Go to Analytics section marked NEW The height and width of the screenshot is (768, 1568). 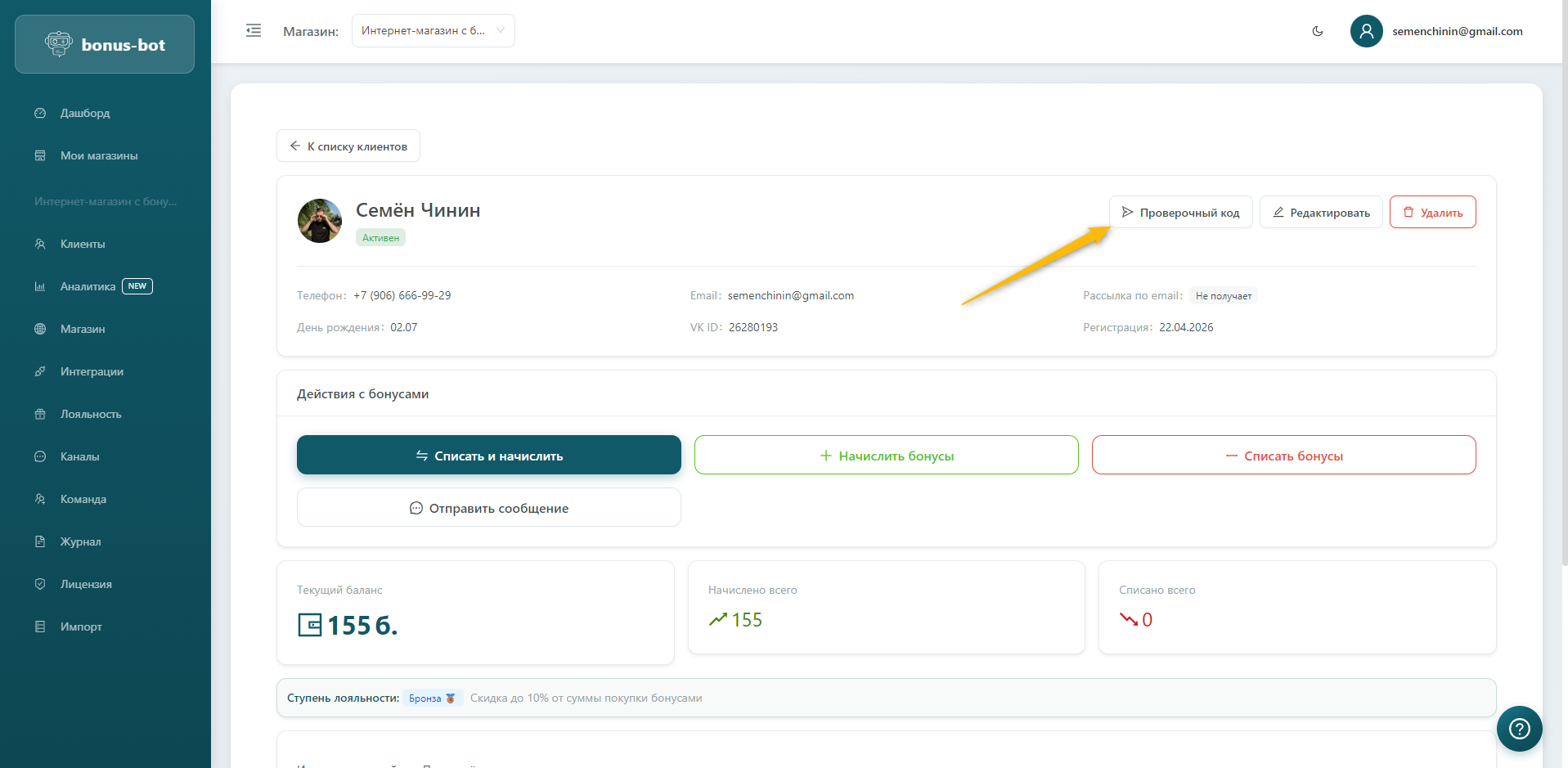pyautogui.click(x=88, y=286)
